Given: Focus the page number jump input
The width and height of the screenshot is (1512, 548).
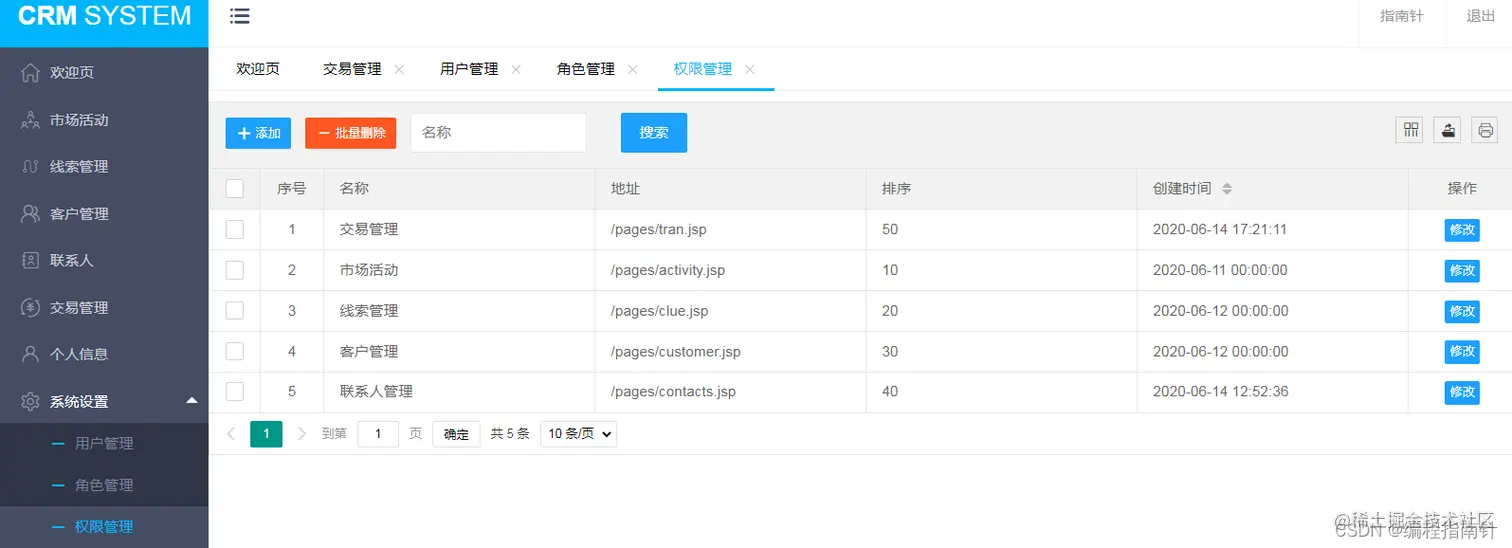Looking at the screenshot, I should [x=378, y=434].
